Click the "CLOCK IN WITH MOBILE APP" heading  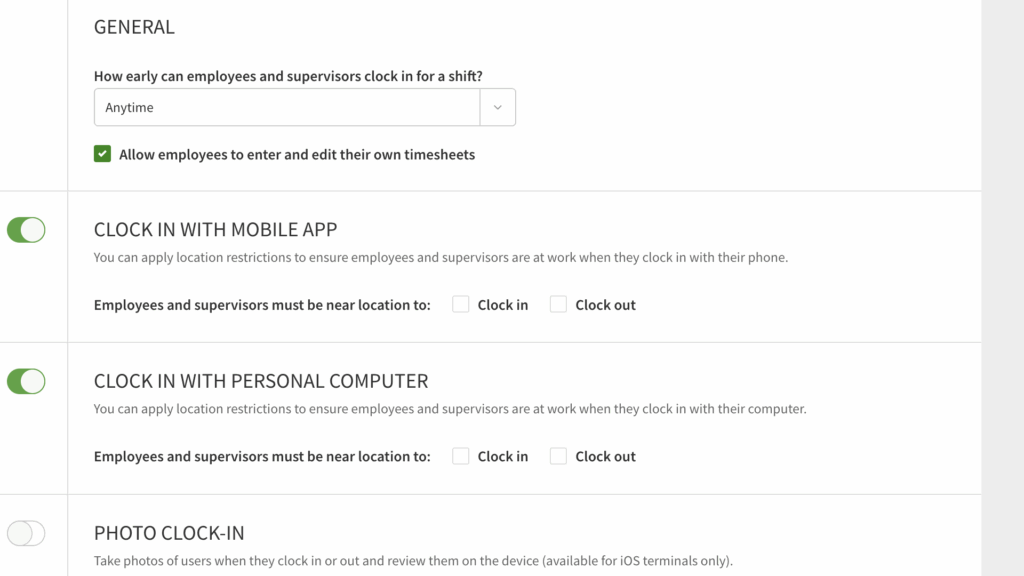coord(215,230)
